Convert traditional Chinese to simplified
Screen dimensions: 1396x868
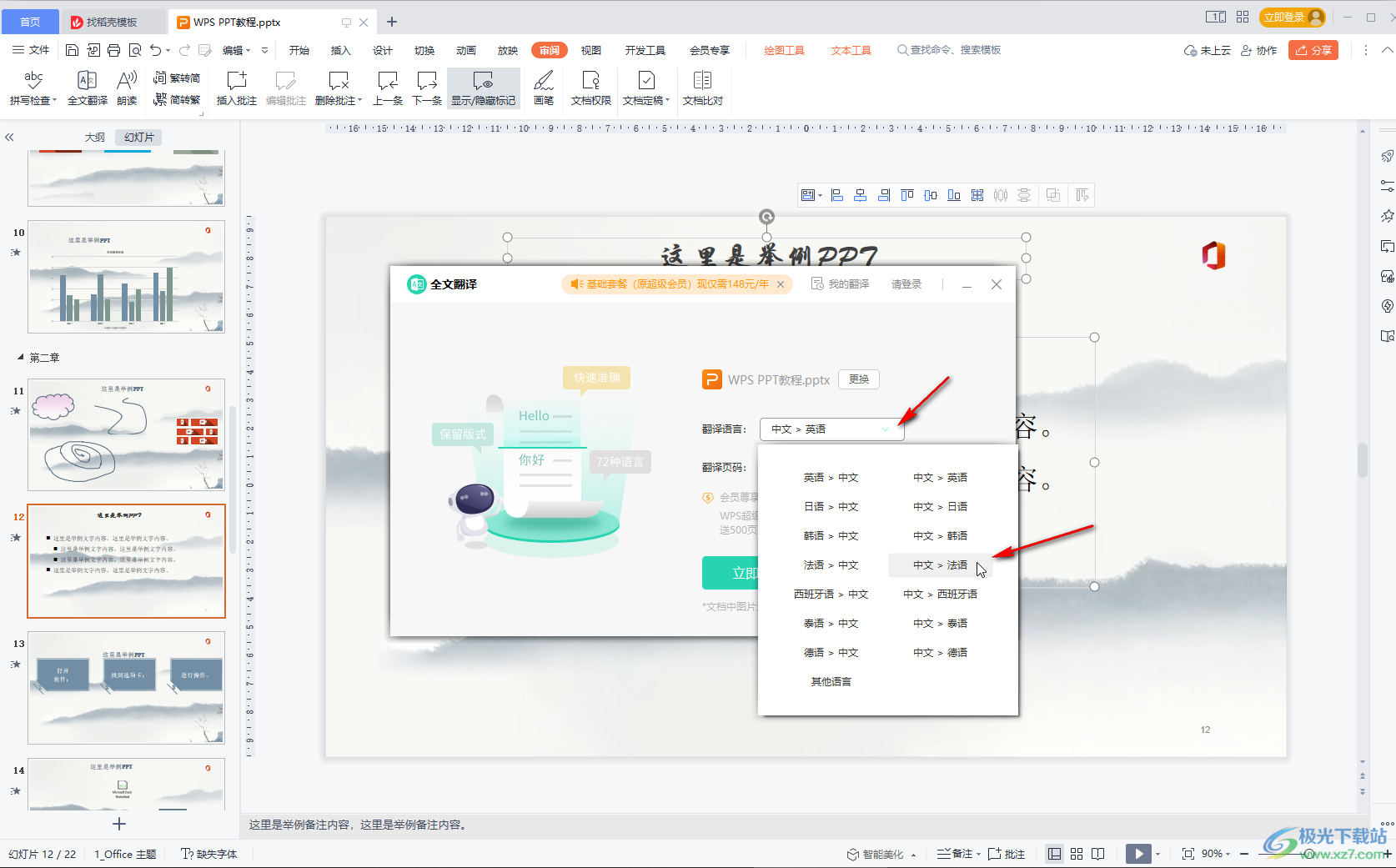click(177, 78)
